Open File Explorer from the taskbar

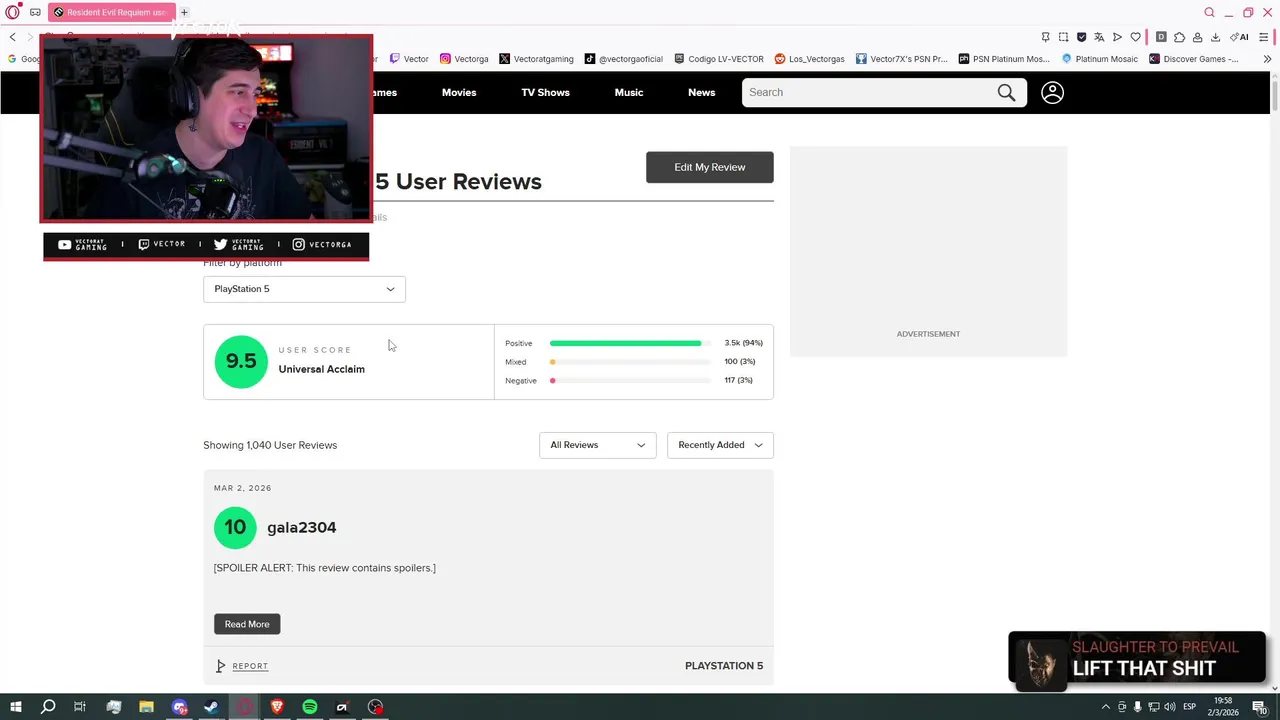tap(146, 707)
